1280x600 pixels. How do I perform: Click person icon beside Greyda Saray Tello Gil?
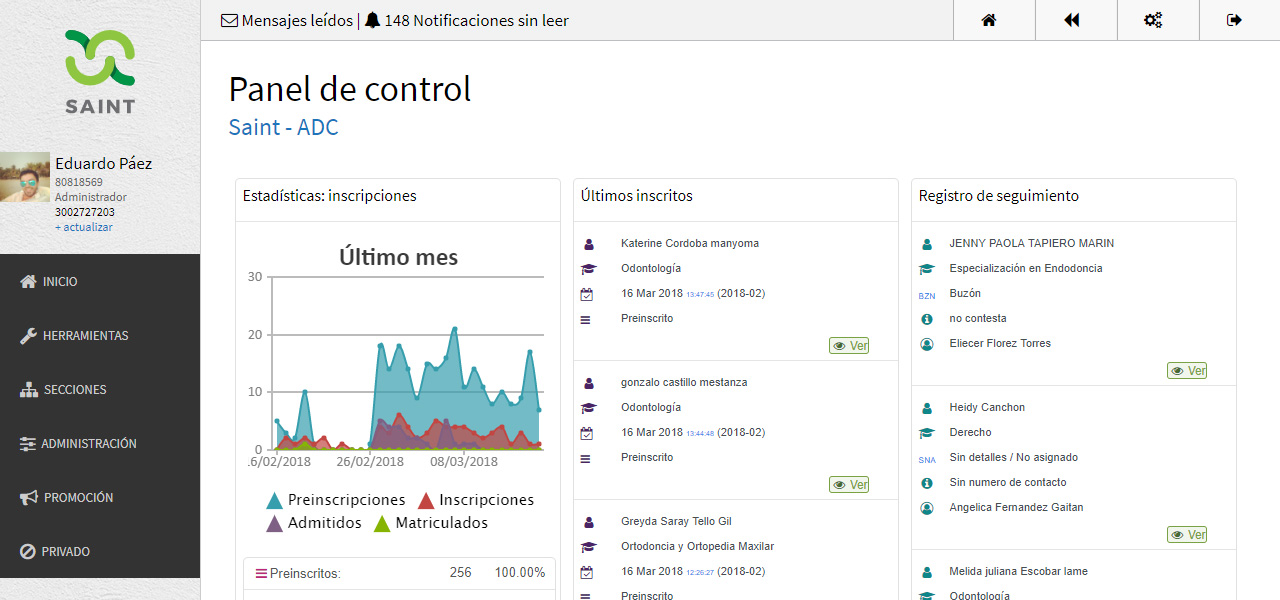coord(588,522)
